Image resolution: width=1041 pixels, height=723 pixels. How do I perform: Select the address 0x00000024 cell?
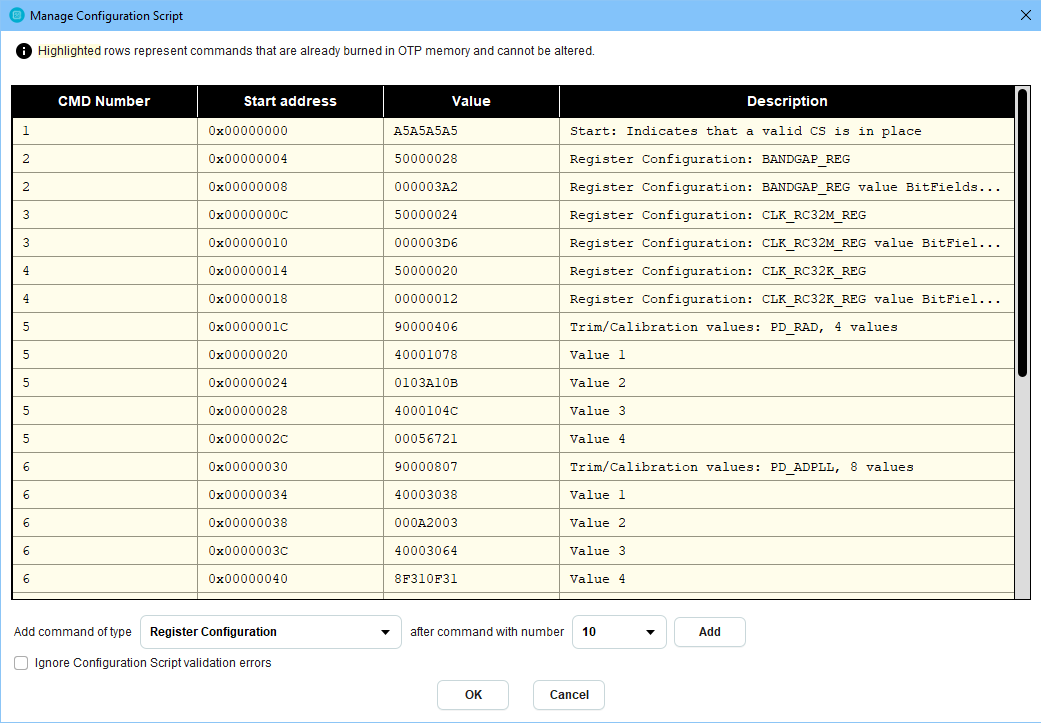click(x=290, y=382)
